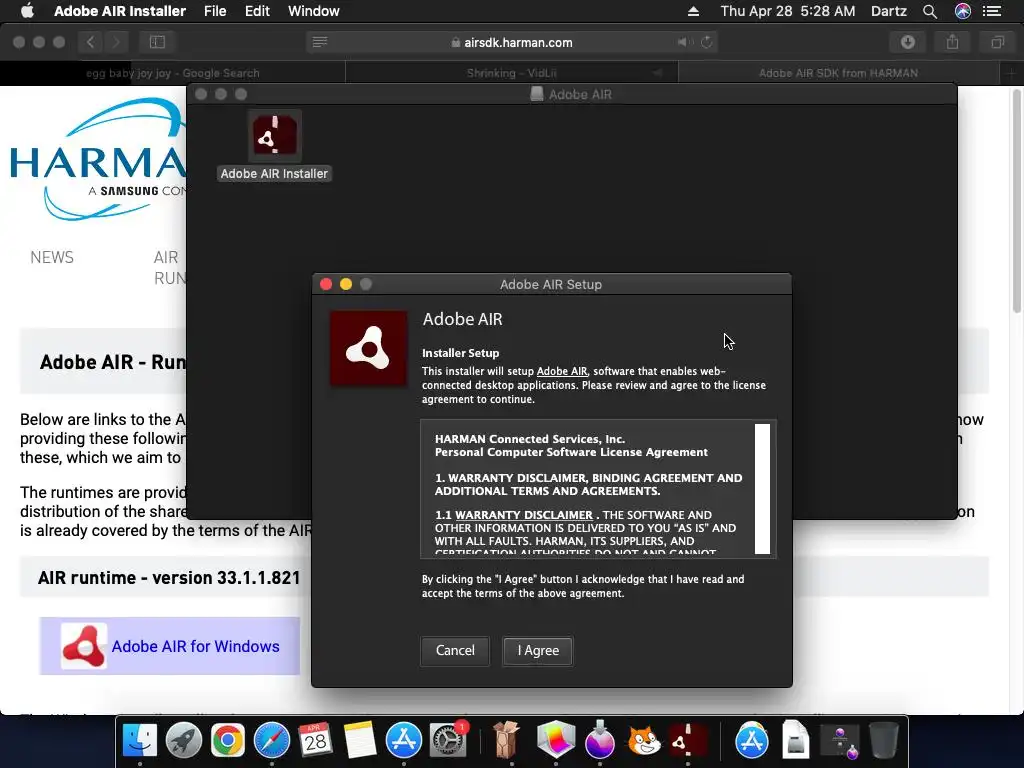Image resolution: width=1024 pixels, height=768 pixels.
Task: Click the airsdk.harman.com address field
Action: coord(511,42)
